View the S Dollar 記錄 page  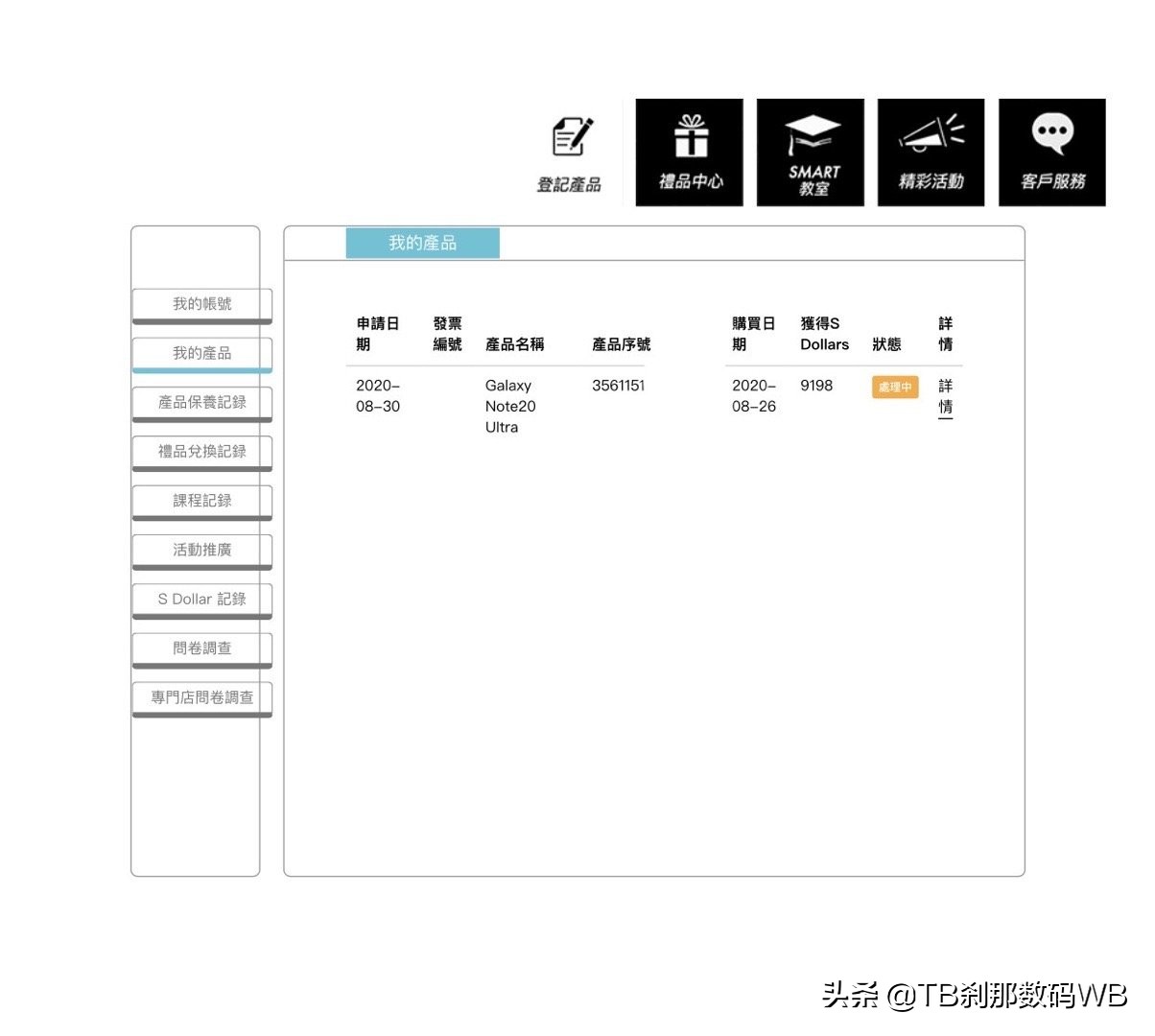(x=200, y=599)
